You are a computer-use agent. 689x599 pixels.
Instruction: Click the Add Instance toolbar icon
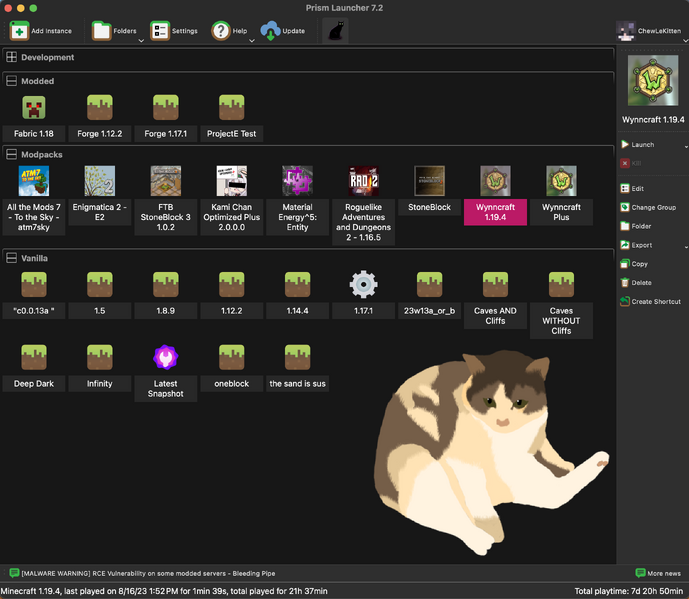[x=20, y=31]
